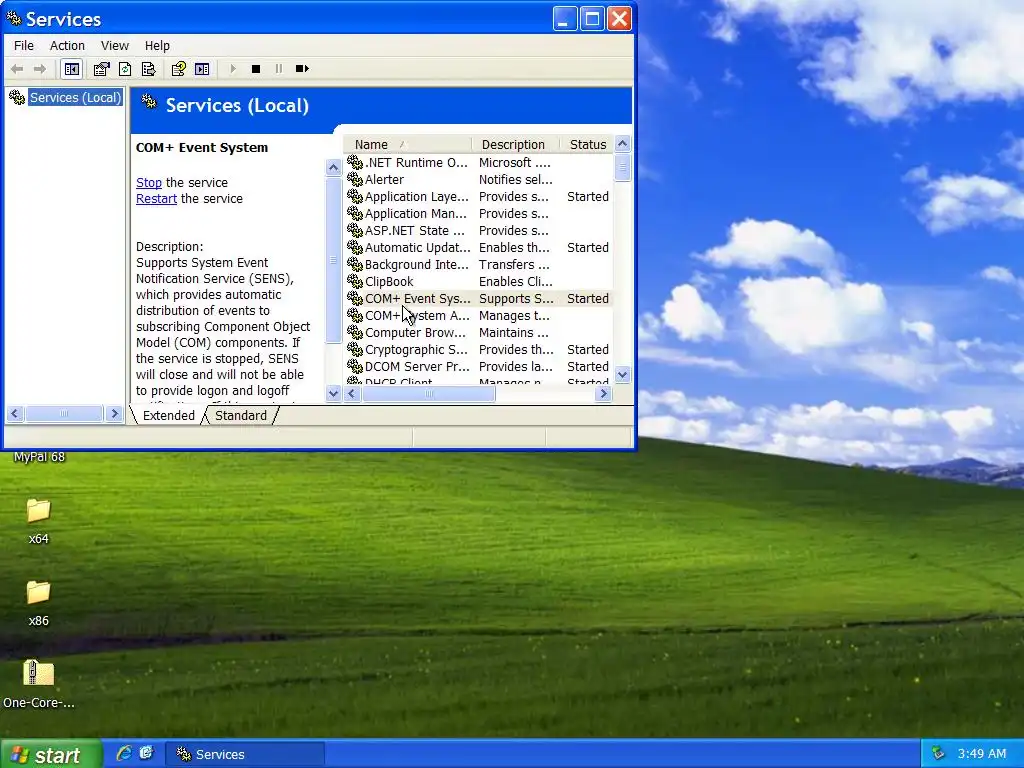
Task: Click the down arrow of the description pane scrollbar
Action: click(333, 393)
